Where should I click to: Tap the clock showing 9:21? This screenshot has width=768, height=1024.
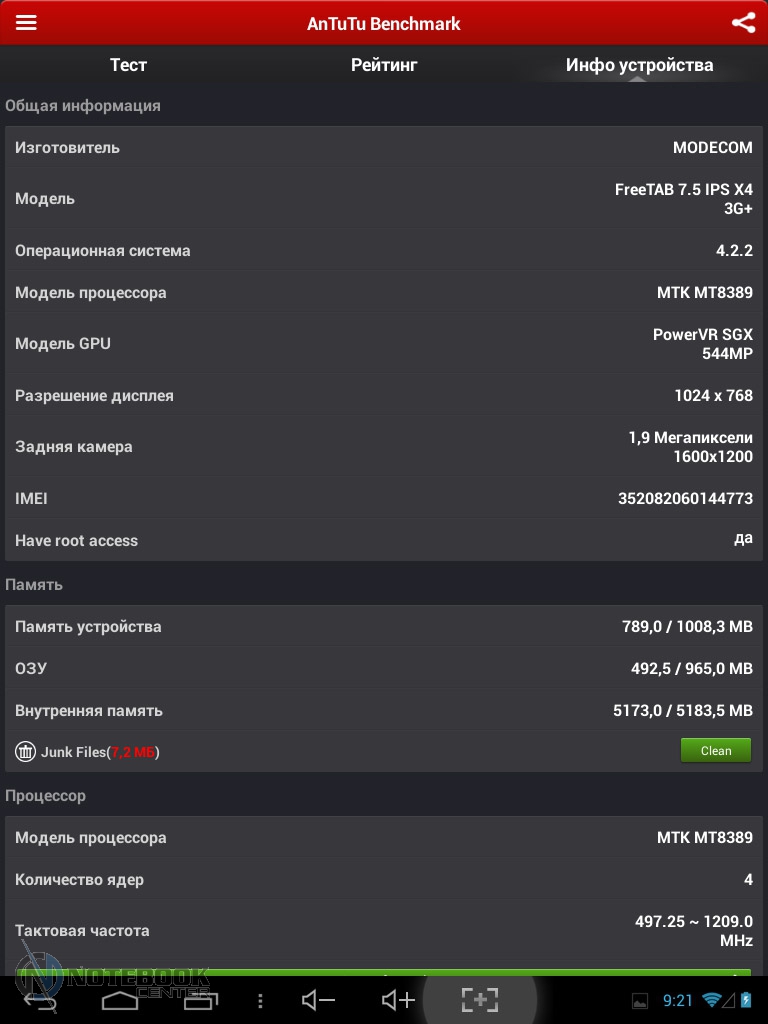[678, 1000]
